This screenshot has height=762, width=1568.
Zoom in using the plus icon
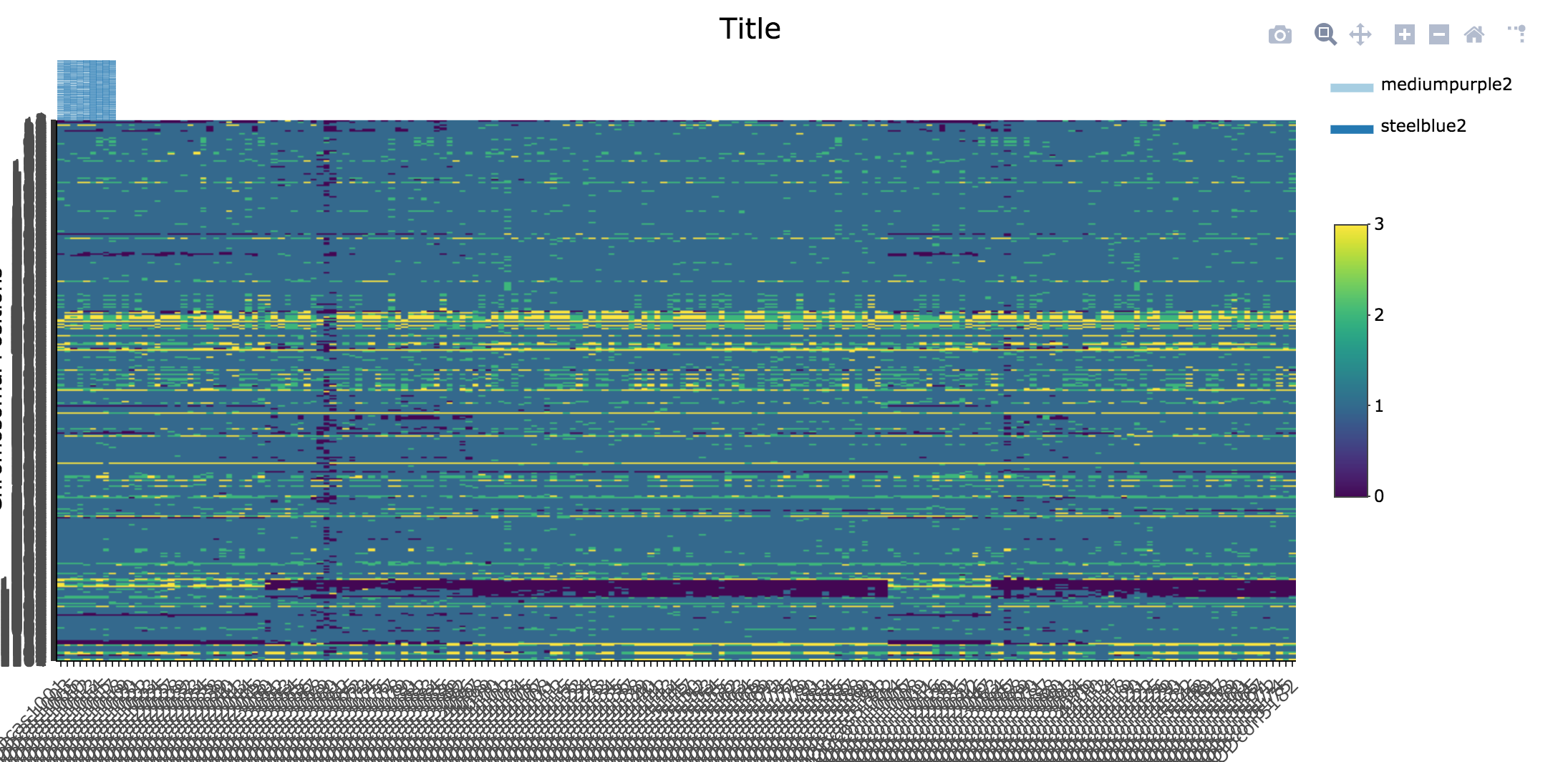coord(1405,34)
